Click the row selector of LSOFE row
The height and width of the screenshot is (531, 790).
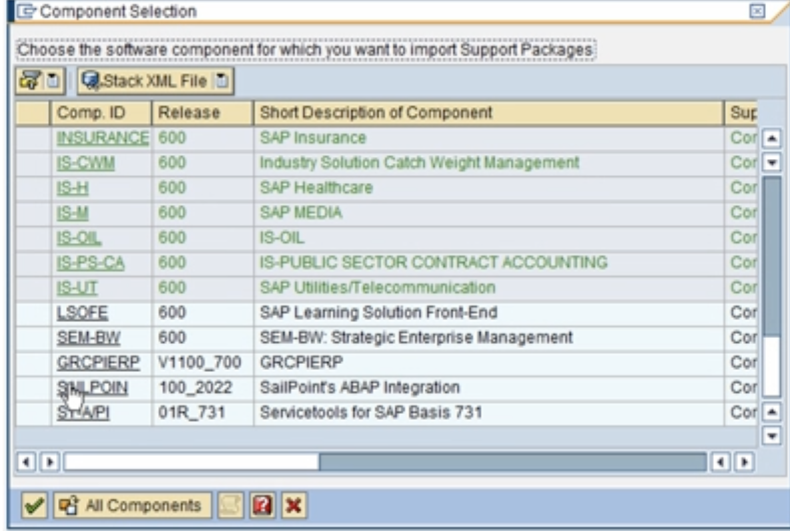pos(33,312)
